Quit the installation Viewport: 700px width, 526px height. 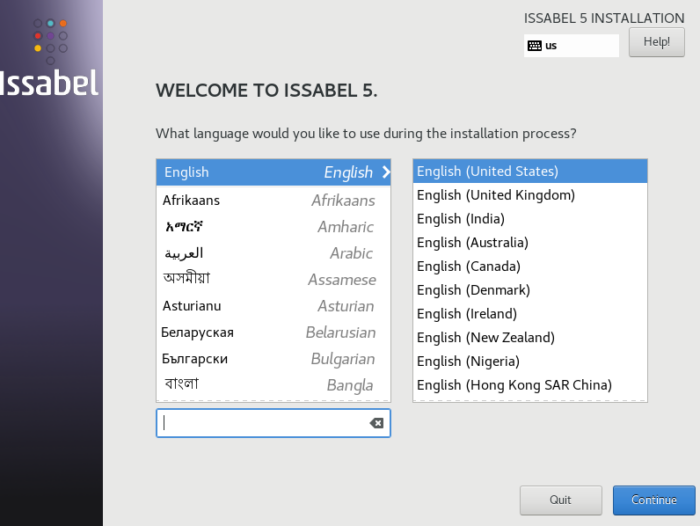(560, 500)
